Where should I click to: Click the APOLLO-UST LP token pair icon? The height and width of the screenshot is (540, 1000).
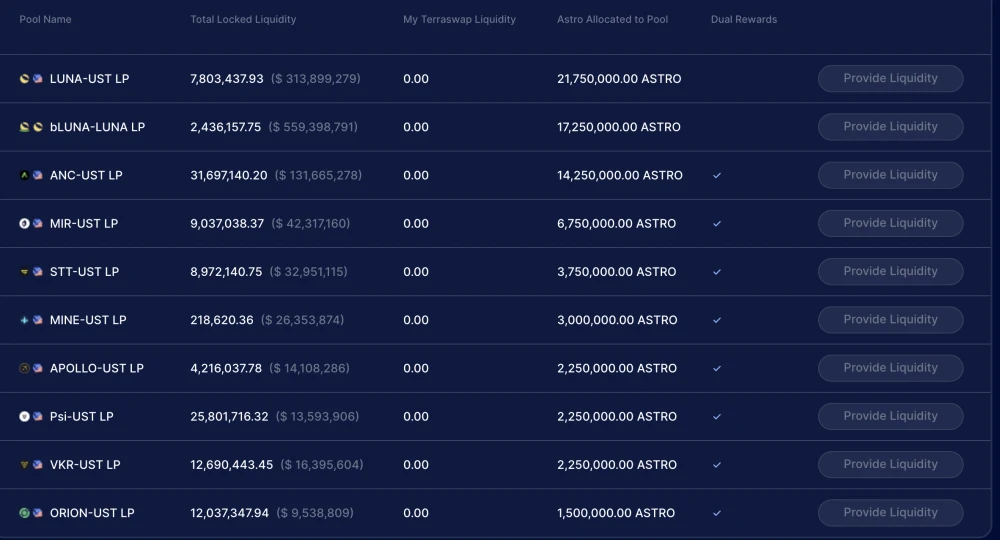click(31, 368)
